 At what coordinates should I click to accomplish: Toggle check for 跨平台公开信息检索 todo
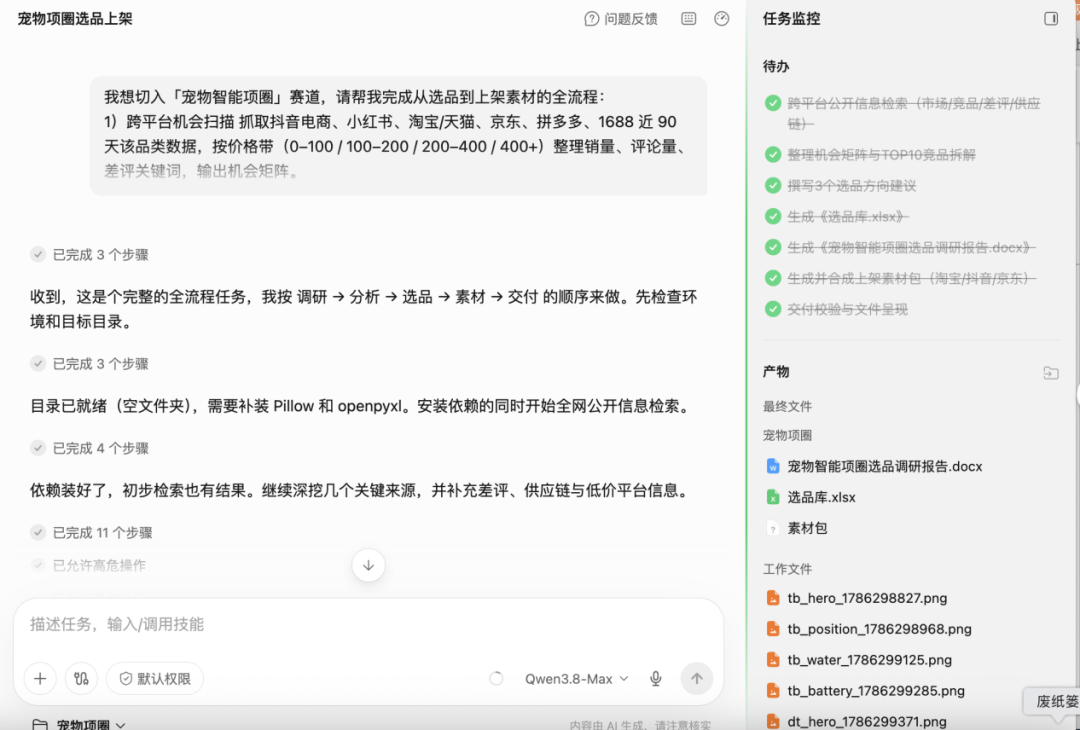coord(773,103)
